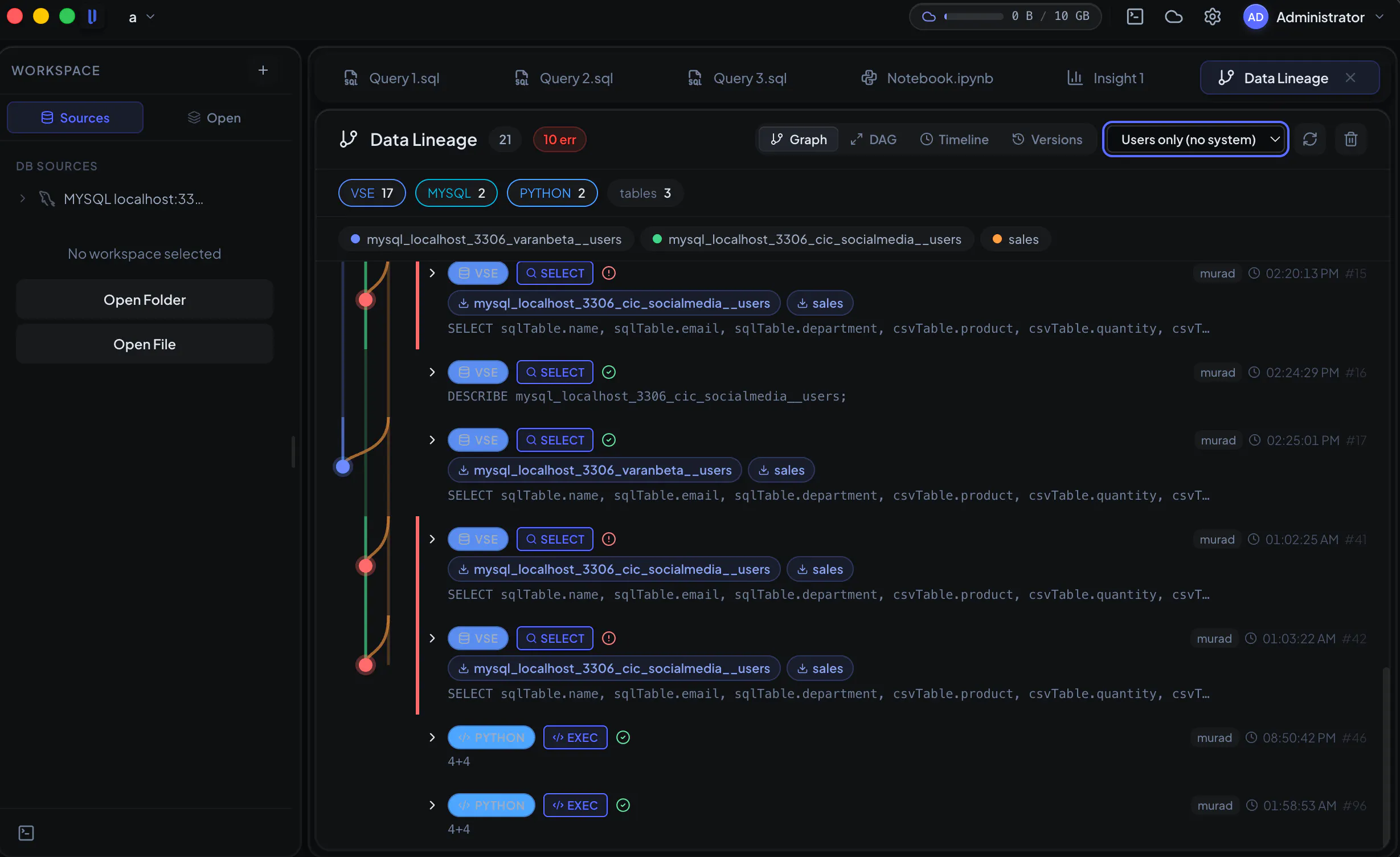This screenshot has width=1400, height=857.
Task: Add a workspace with the plus icon
Action: pyautogui.click(x=263, y=70)
